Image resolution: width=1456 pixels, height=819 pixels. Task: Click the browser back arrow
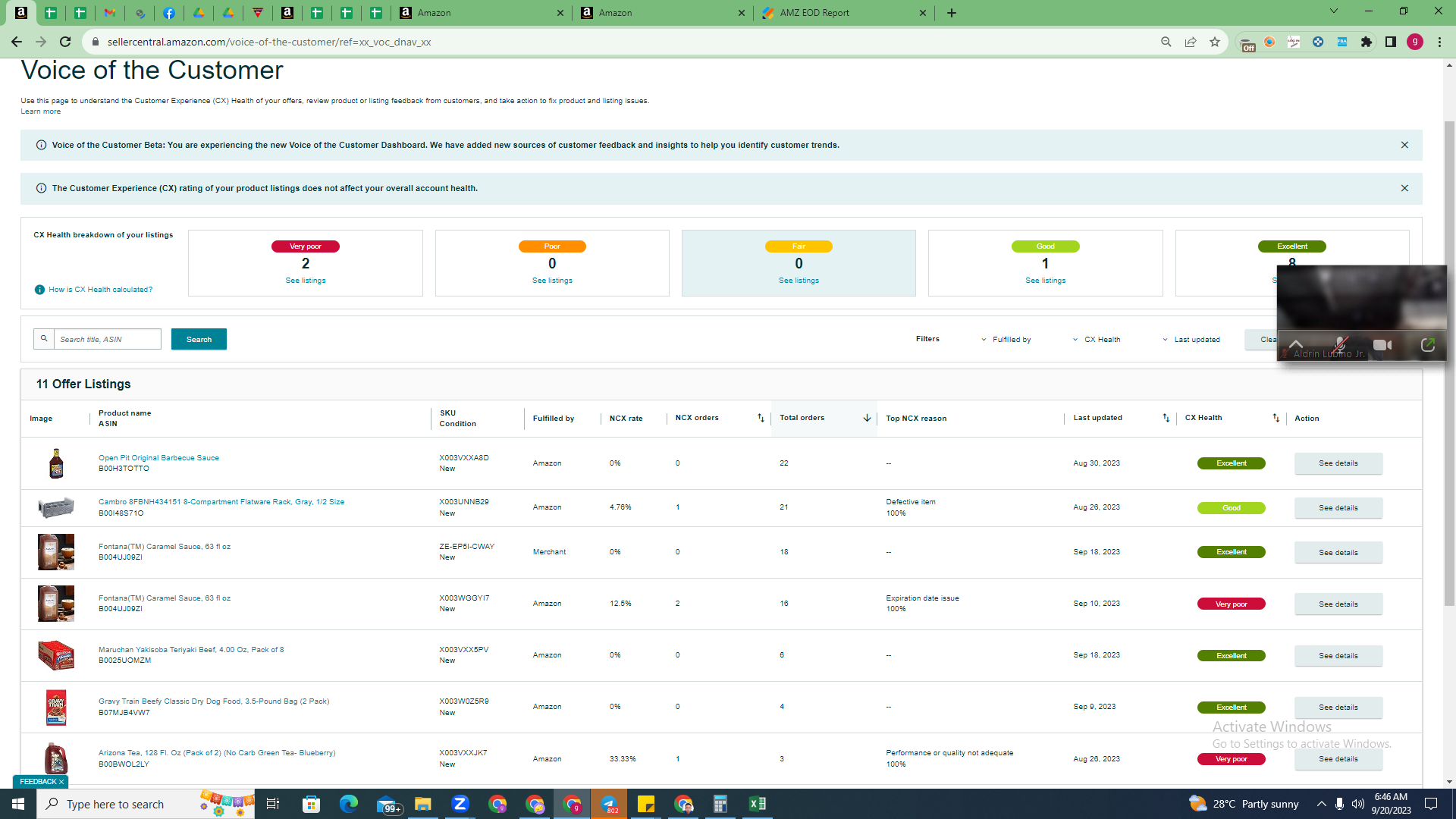tap(16, 42)
